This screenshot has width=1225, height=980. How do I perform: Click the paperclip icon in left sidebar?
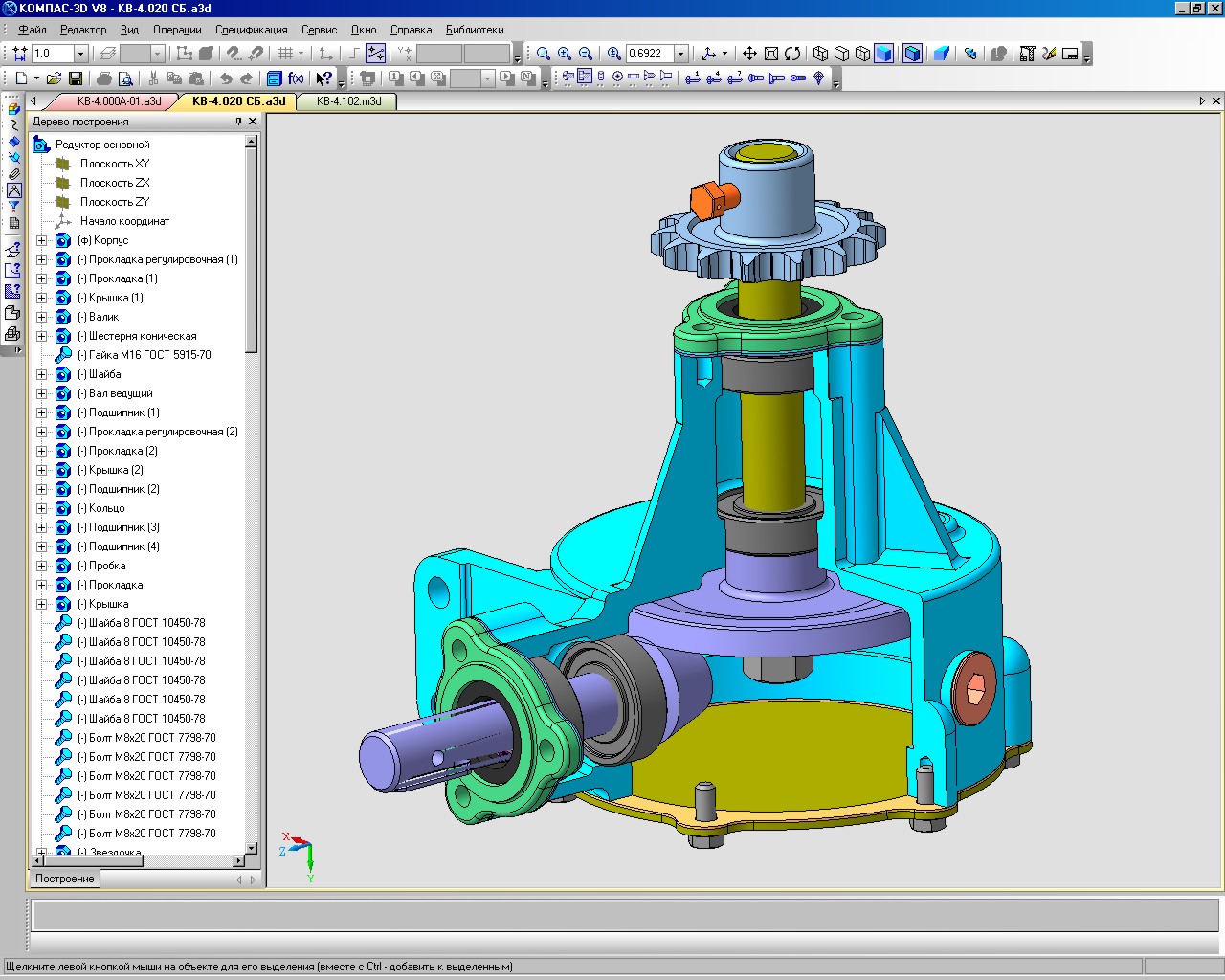click(x=13, y=173)
